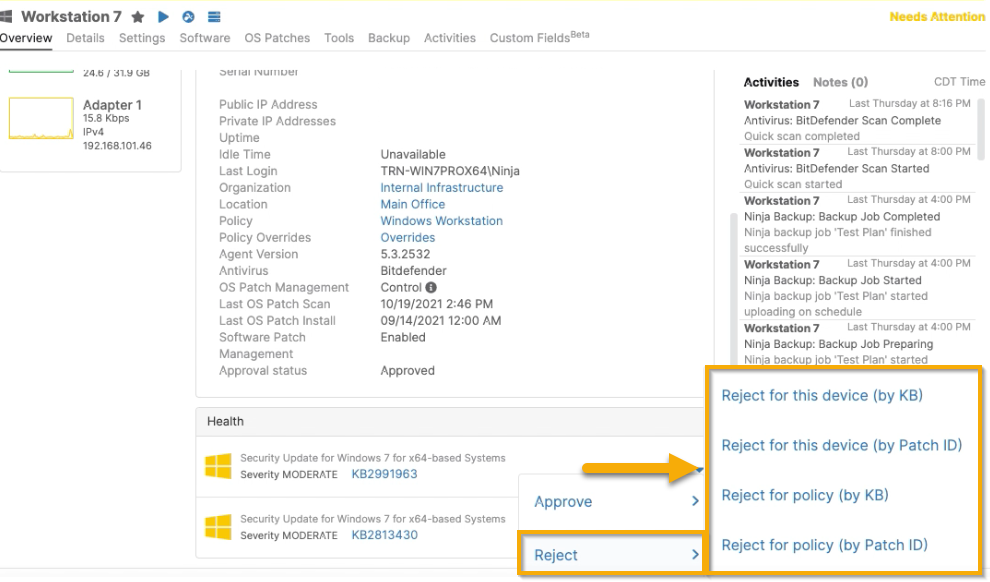Click the Activities panel scrollbar
The width and height of the screenshot is (990, 582).
click(981, 130)
